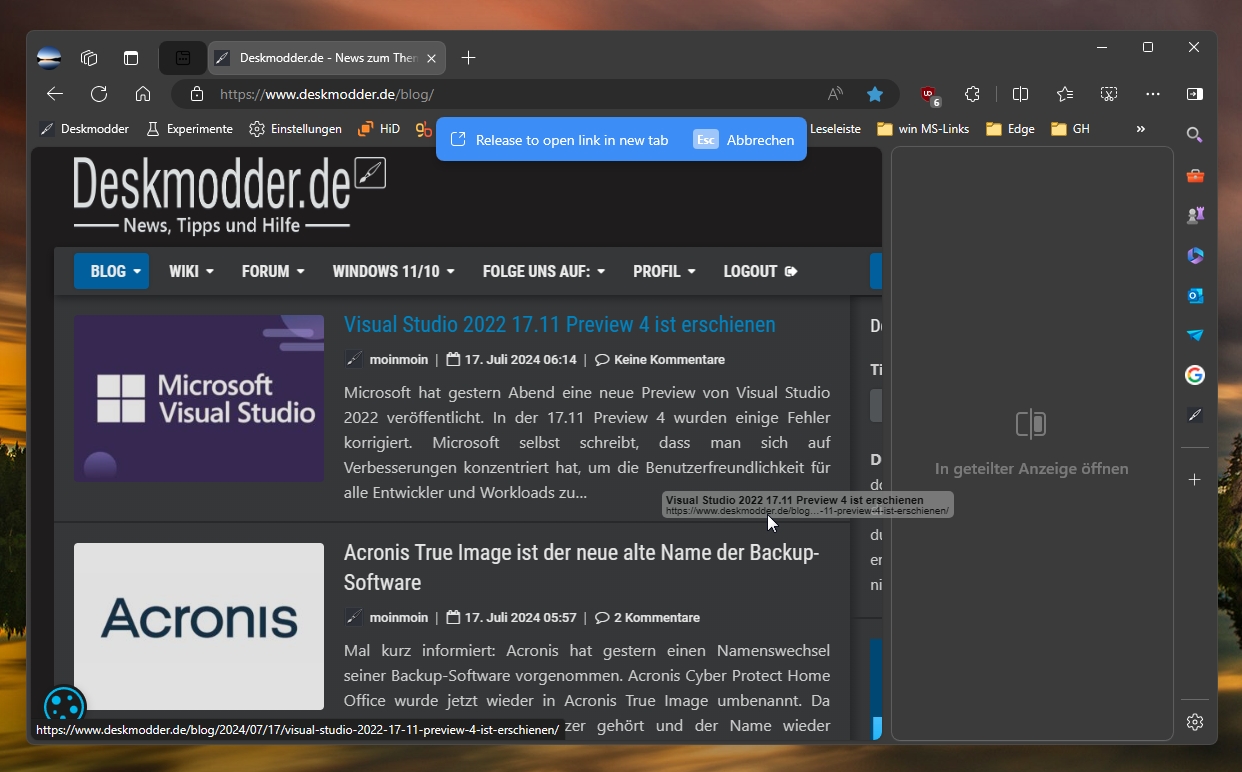Open 2 Kommentare on the Acronis article
This screenshot has height=772, width=1242.
pyautogui.click(x=648, y=617)
